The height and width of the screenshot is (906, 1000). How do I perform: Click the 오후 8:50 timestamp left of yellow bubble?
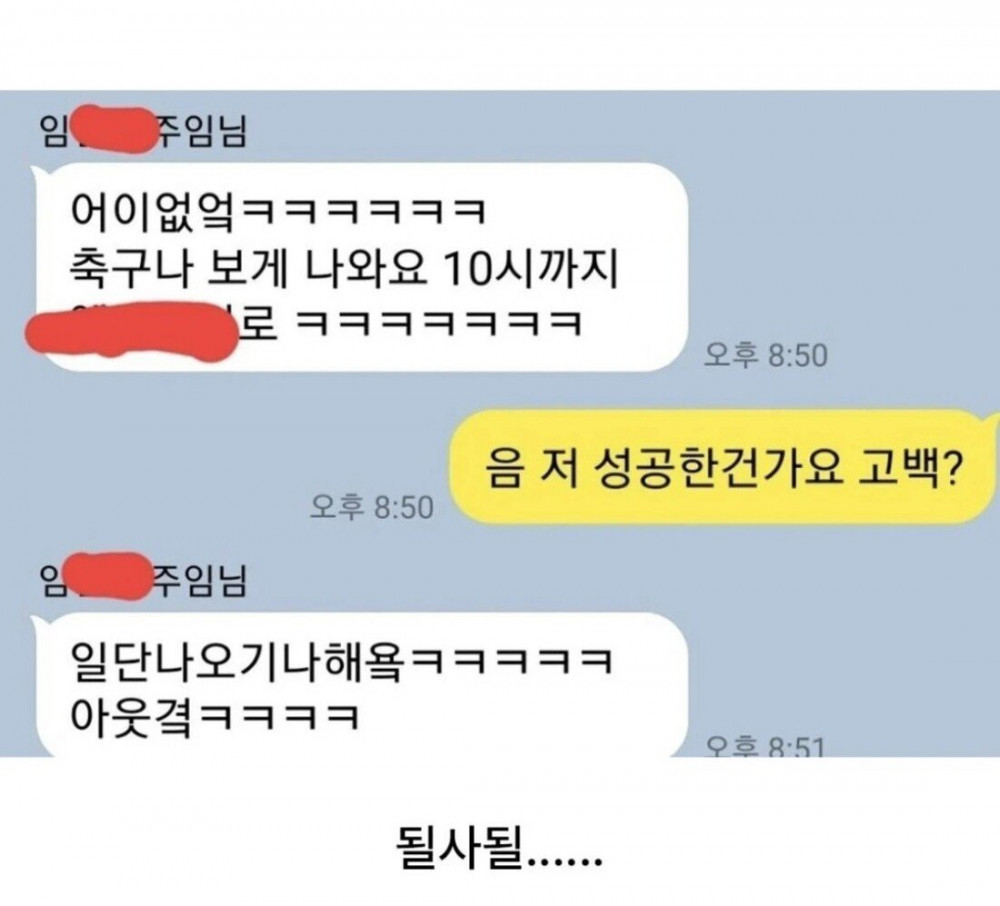[x=371, y=508]
